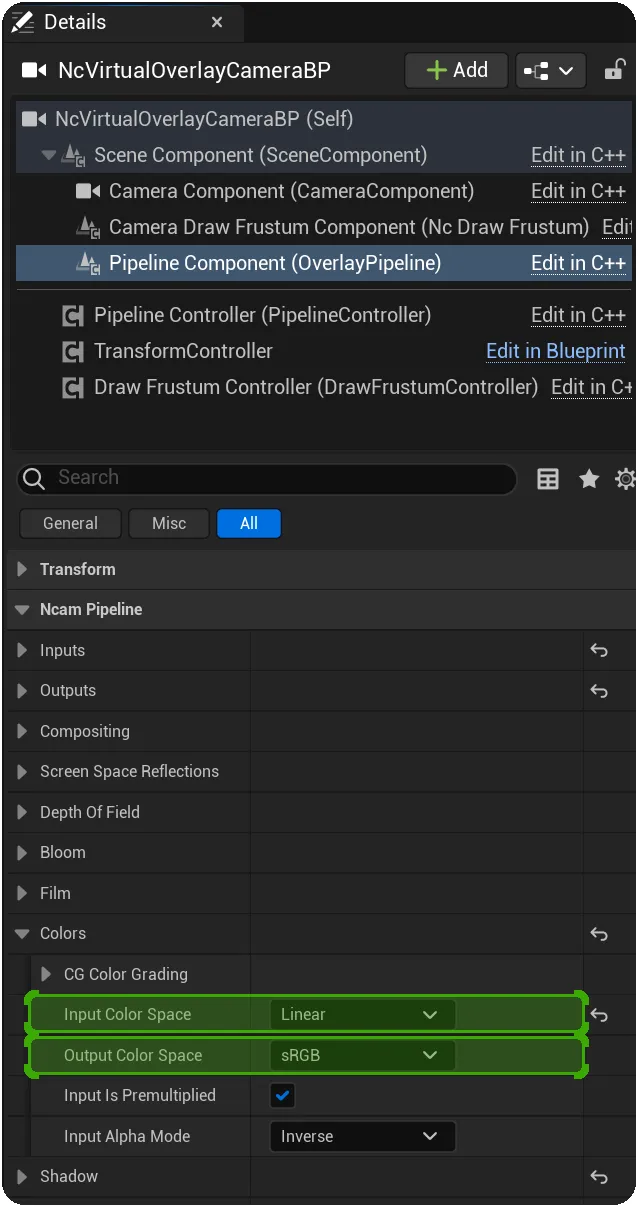Select the TransformController row text

[183, 351]
